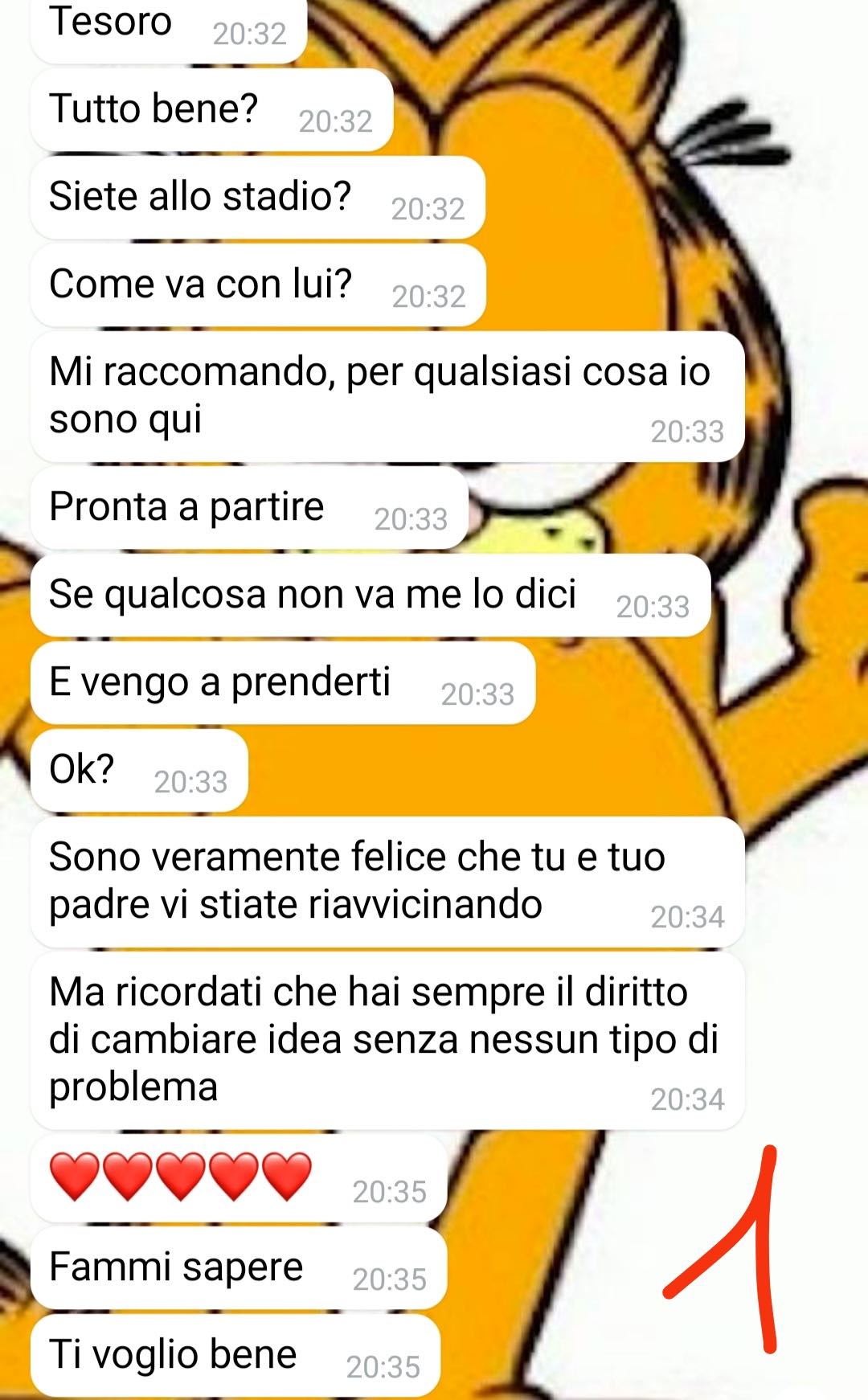Tap the 'Ok?' message bubble
The height and width of the screenshot is (1400, 868).
[x=139, y=771]
